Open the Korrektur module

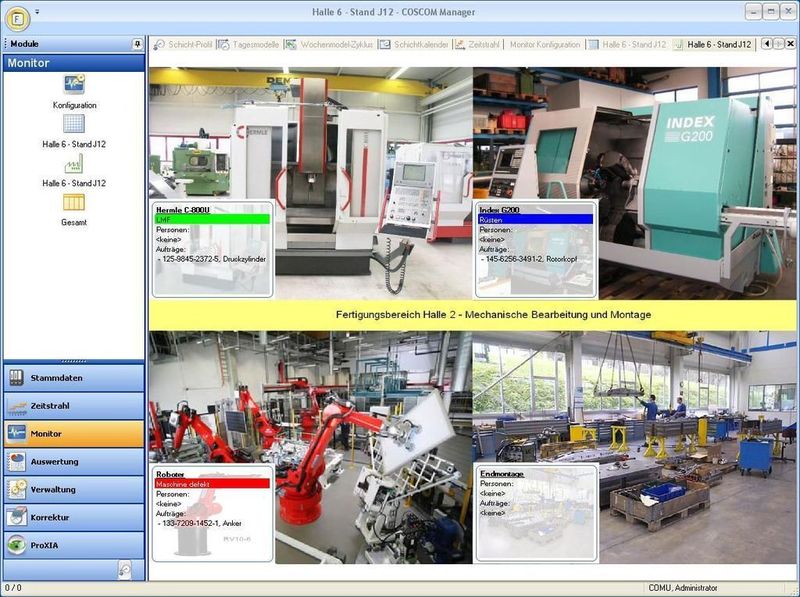click(x=74, y=517)
